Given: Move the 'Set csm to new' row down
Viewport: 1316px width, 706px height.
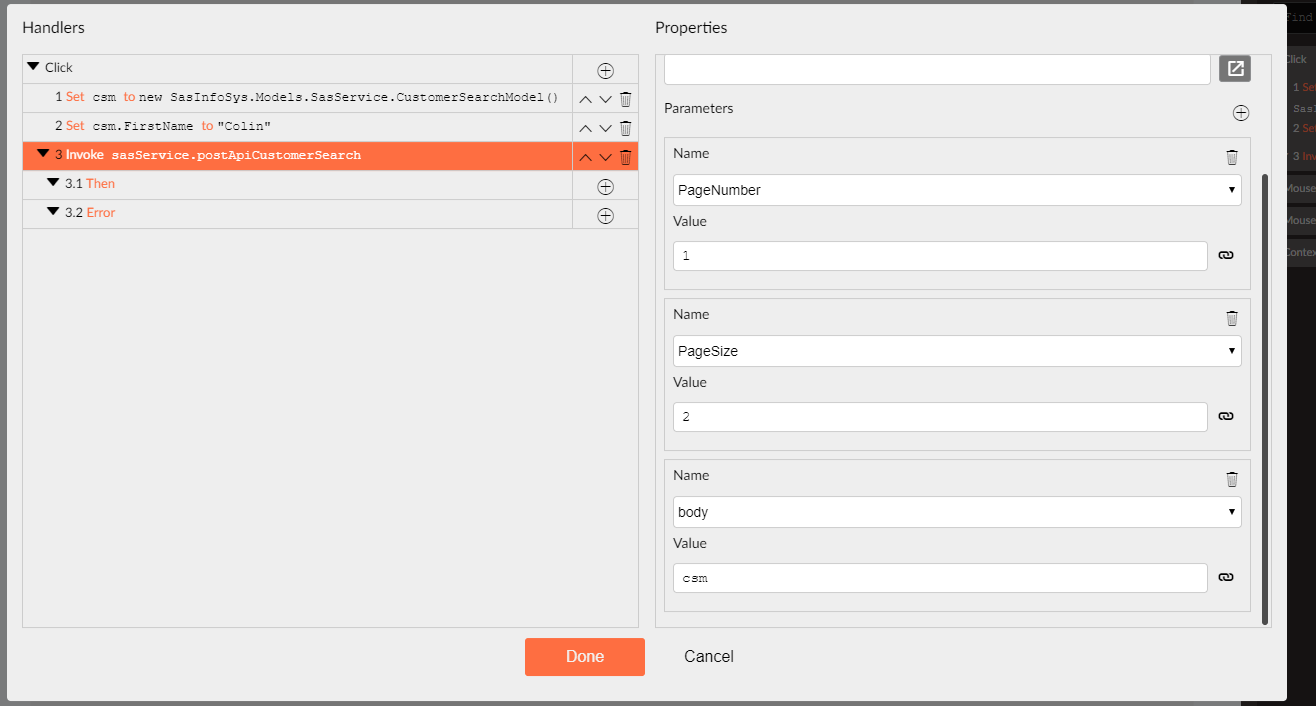Looking at the screenshot, I should pos(605,99).
